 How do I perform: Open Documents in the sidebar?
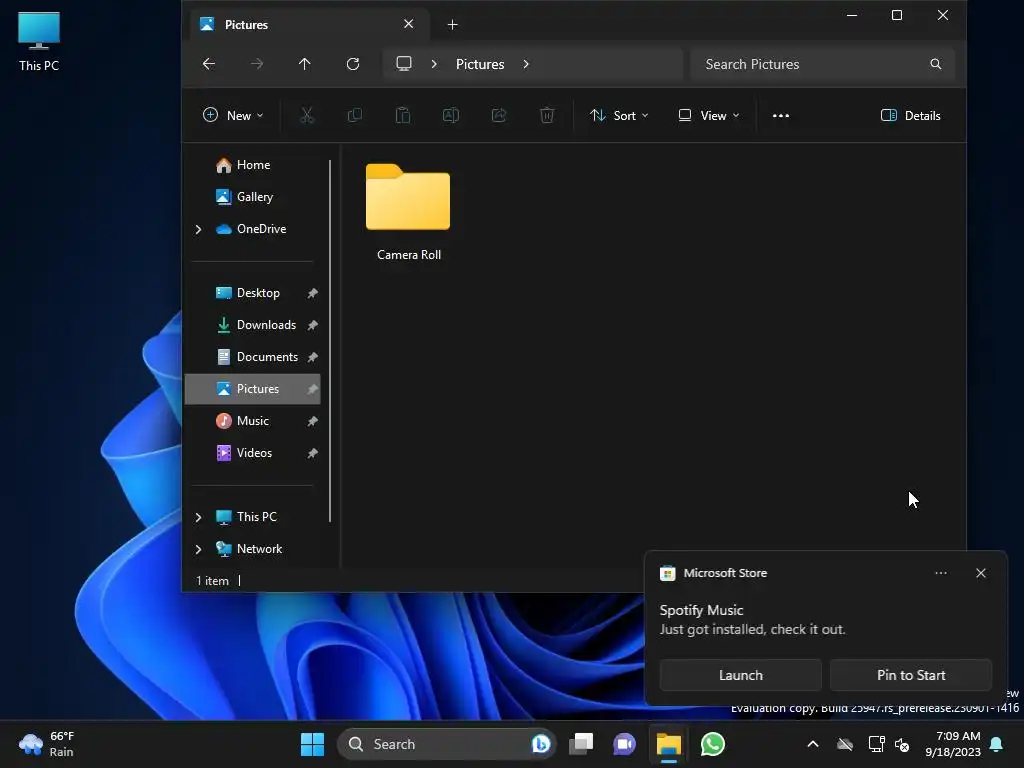tap(252, 357)
